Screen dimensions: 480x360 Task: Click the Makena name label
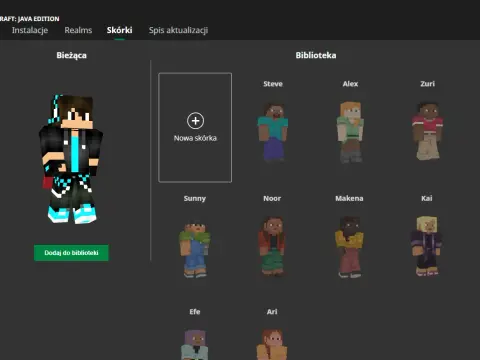(349, 198)
